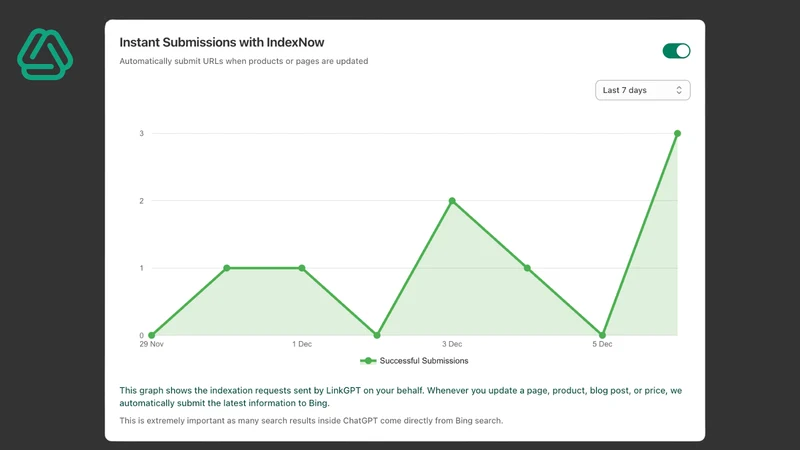Click the Instant Submissions with IndexNow heading
Image resolution: width=800 pixels, height=450 pixels.
(222, 42)
